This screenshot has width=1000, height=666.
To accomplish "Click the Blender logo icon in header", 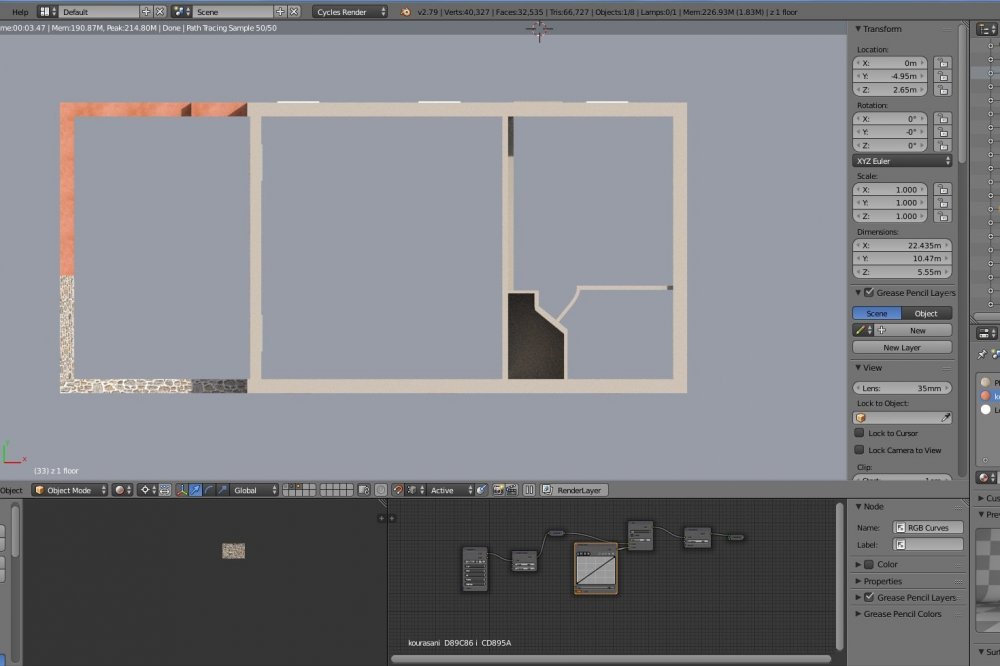I will (x=405, y=12).
